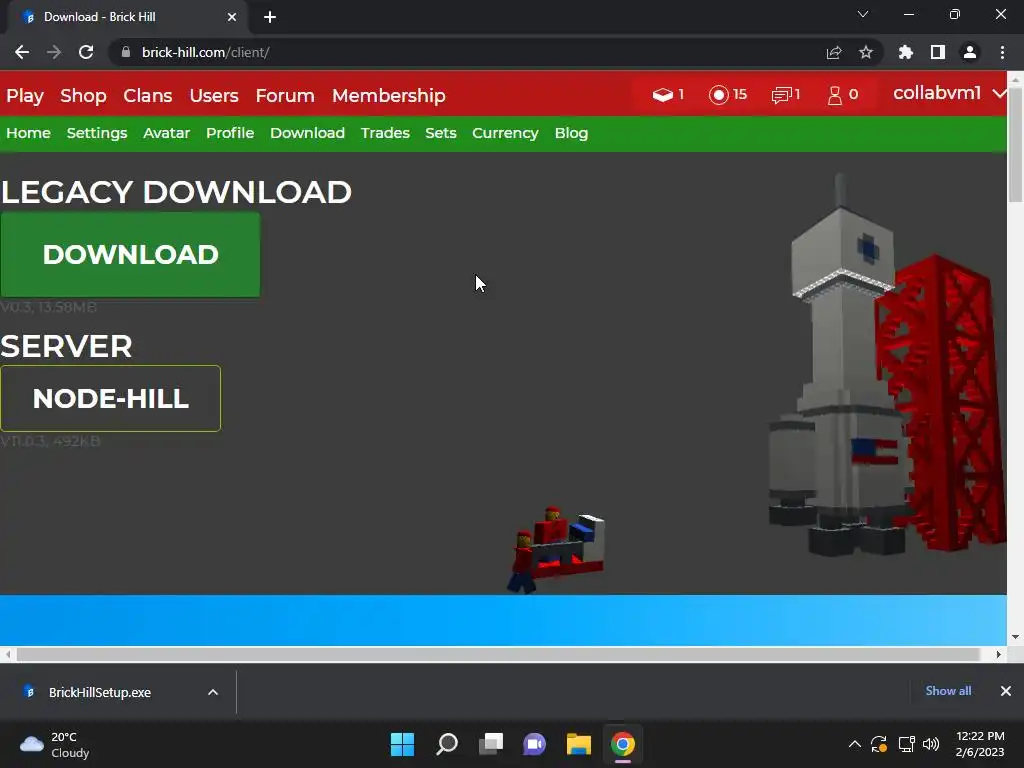Open Avatar in the green bar
The height and width of the screenshot is (768, 1024).
pyautogui.click(x=167, y=133)
